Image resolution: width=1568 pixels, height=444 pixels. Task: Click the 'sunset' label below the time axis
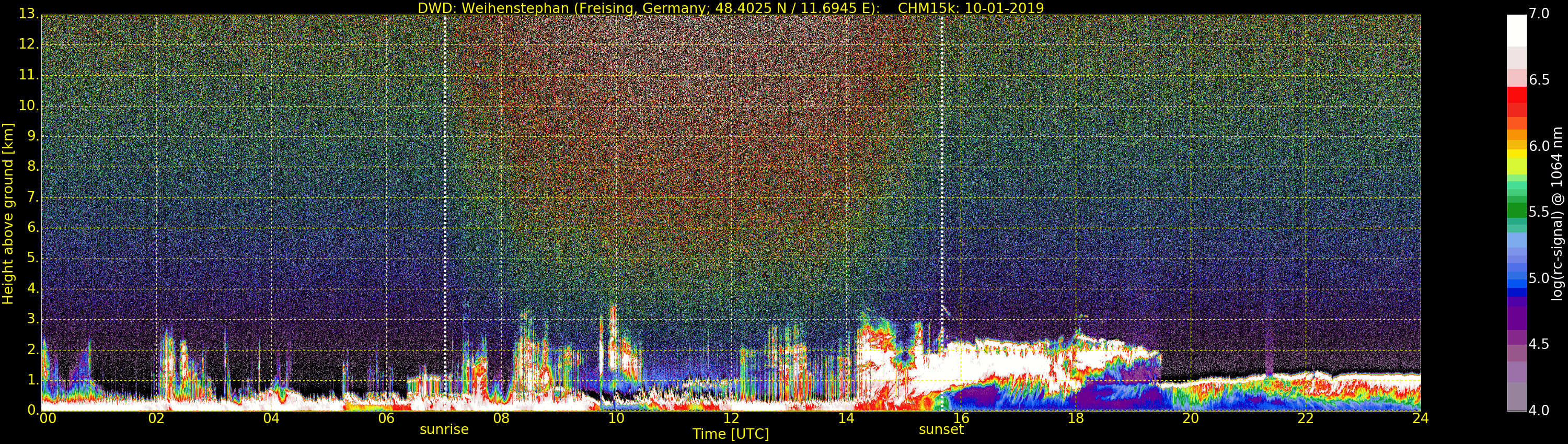[x=941, y=429]
